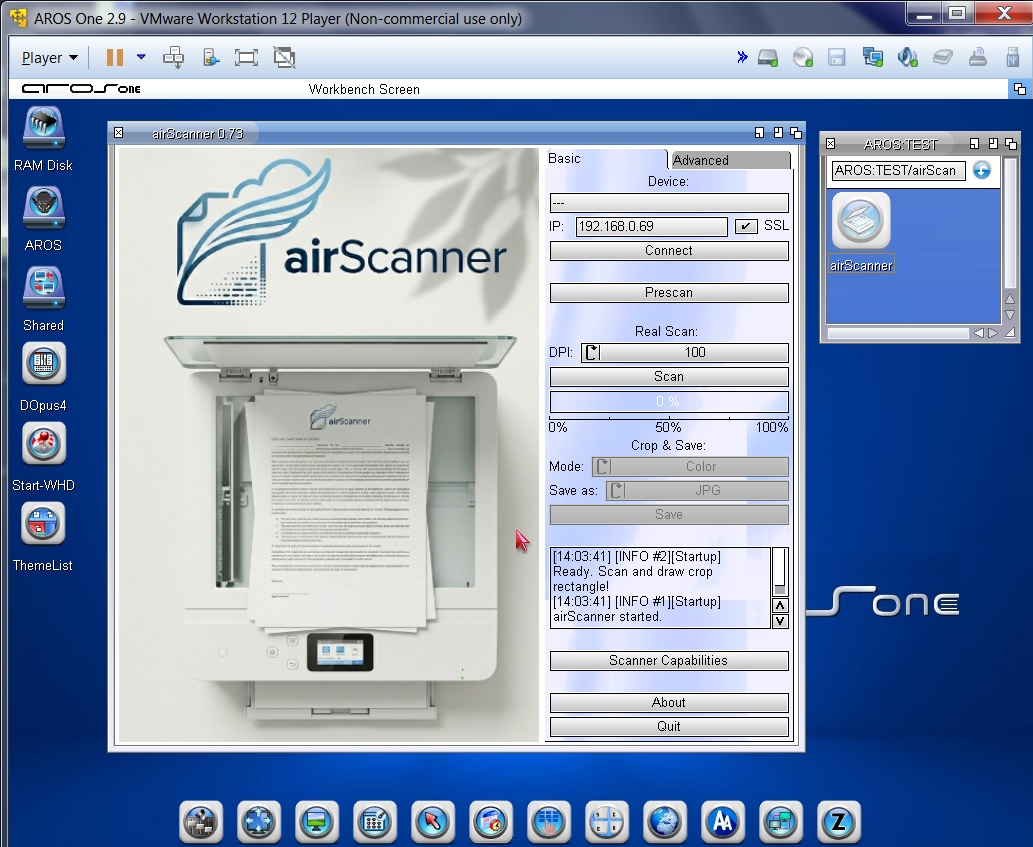Click the parent-directory arrow in AROS:TEST window
Image resolution: width=1033 pixels, height=847 pixels.
click(982, 171)
